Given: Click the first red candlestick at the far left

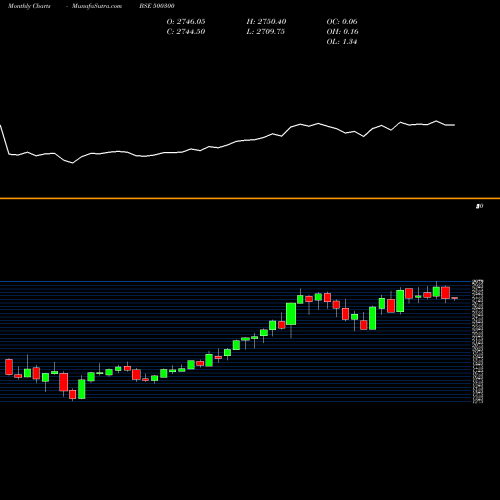Looking at the screenshot, I should (9, 367).
